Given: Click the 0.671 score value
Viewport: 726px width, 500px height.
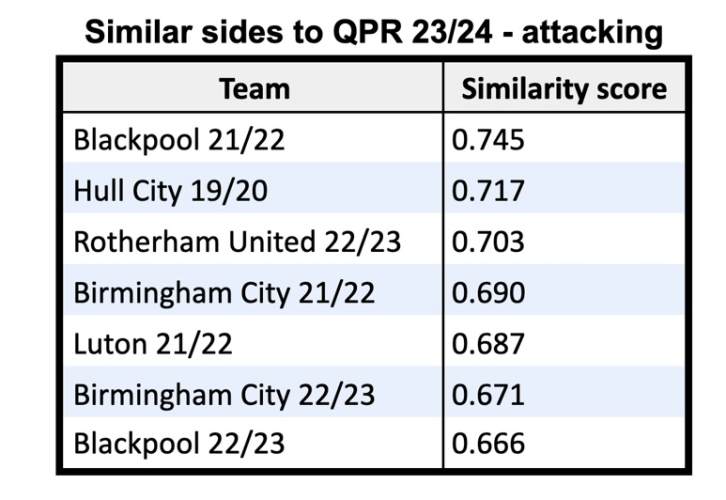Looking at the screenshot, I should click(x=487, y=394).
